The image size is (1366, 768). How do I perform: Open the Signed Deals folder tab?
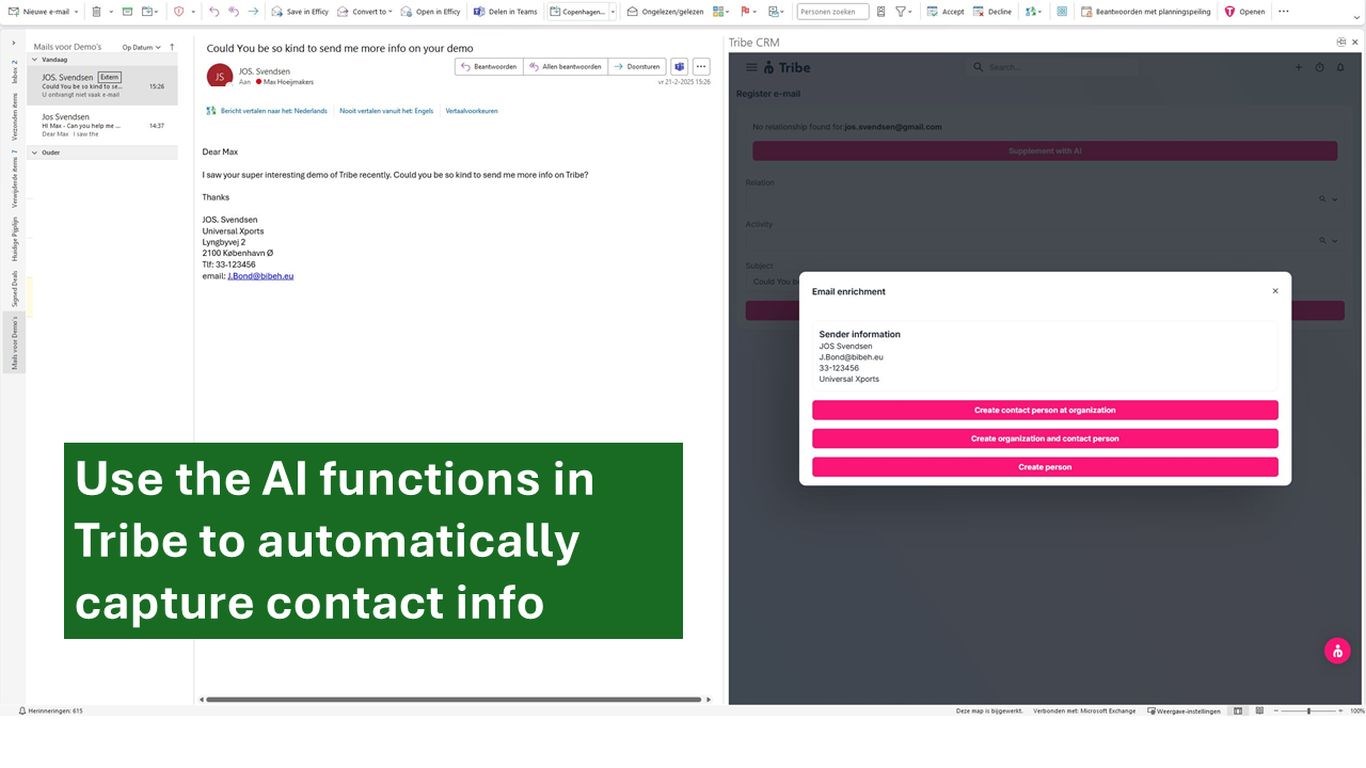point(14,288)
